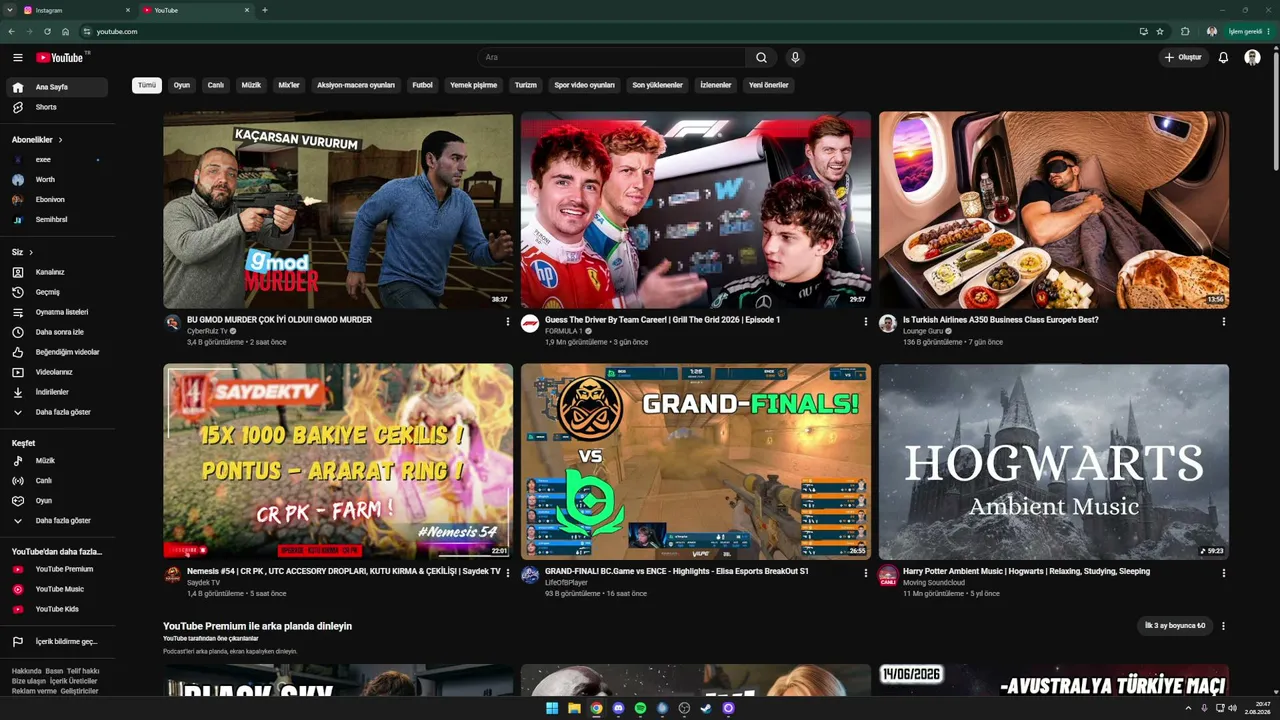
Task: Open Discord from the taskbar
Action: (618, 708)
